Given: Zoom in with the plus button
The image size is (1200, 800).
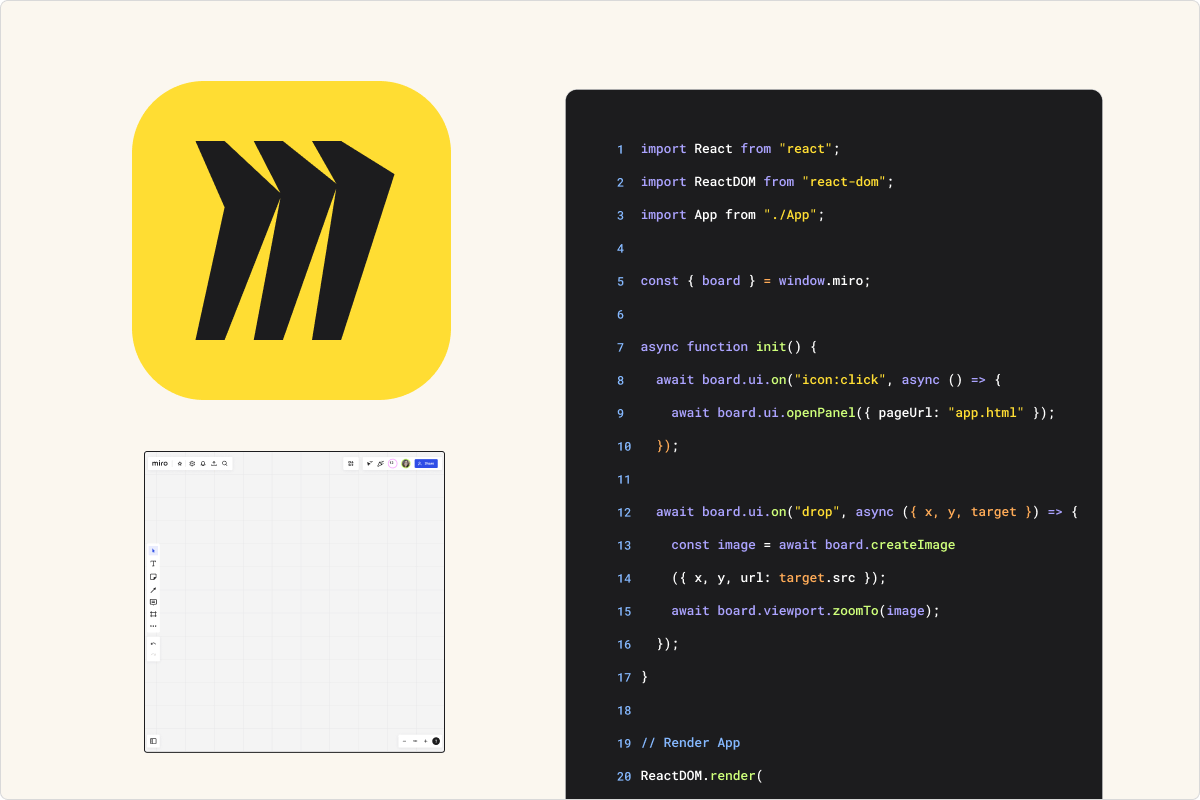Looking at the screenshot, I should (x=425, y=741).
